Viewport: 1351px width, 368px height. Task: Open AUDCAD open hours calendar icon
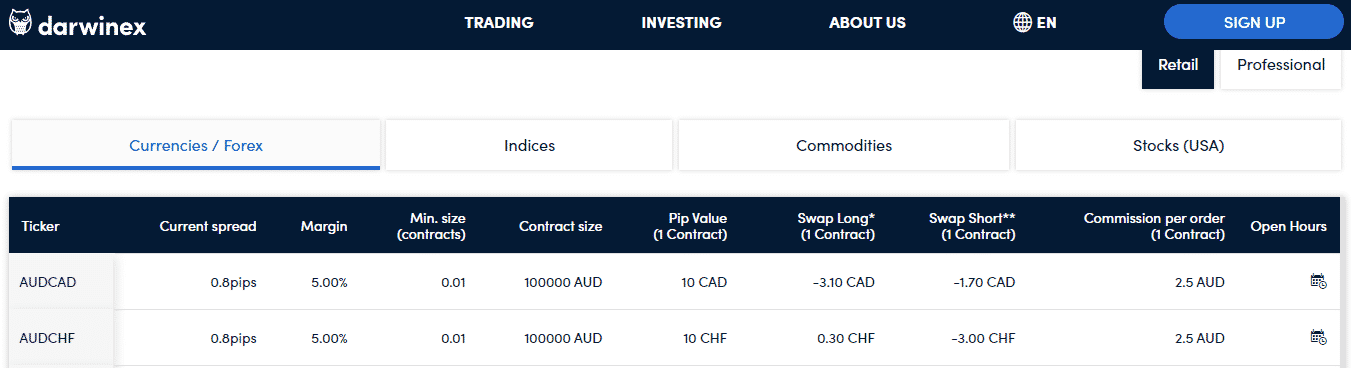(1318, 282)
